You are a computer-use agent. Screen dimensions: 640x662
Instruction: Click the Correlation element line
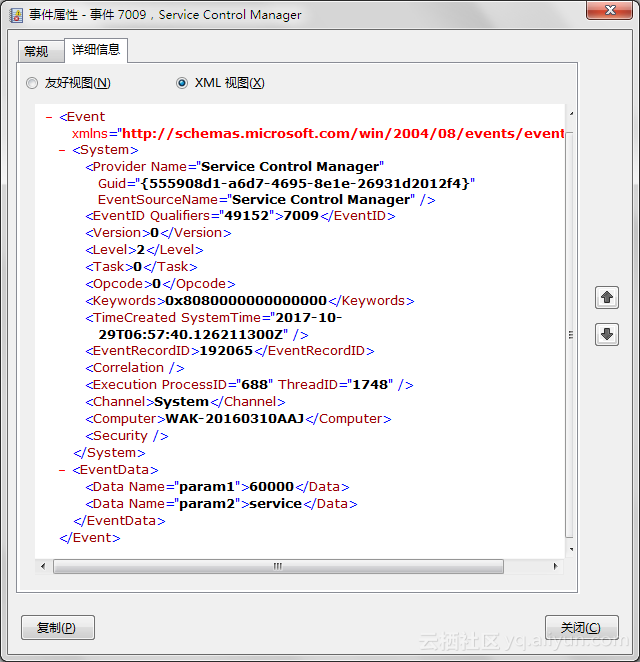point(135,368)
